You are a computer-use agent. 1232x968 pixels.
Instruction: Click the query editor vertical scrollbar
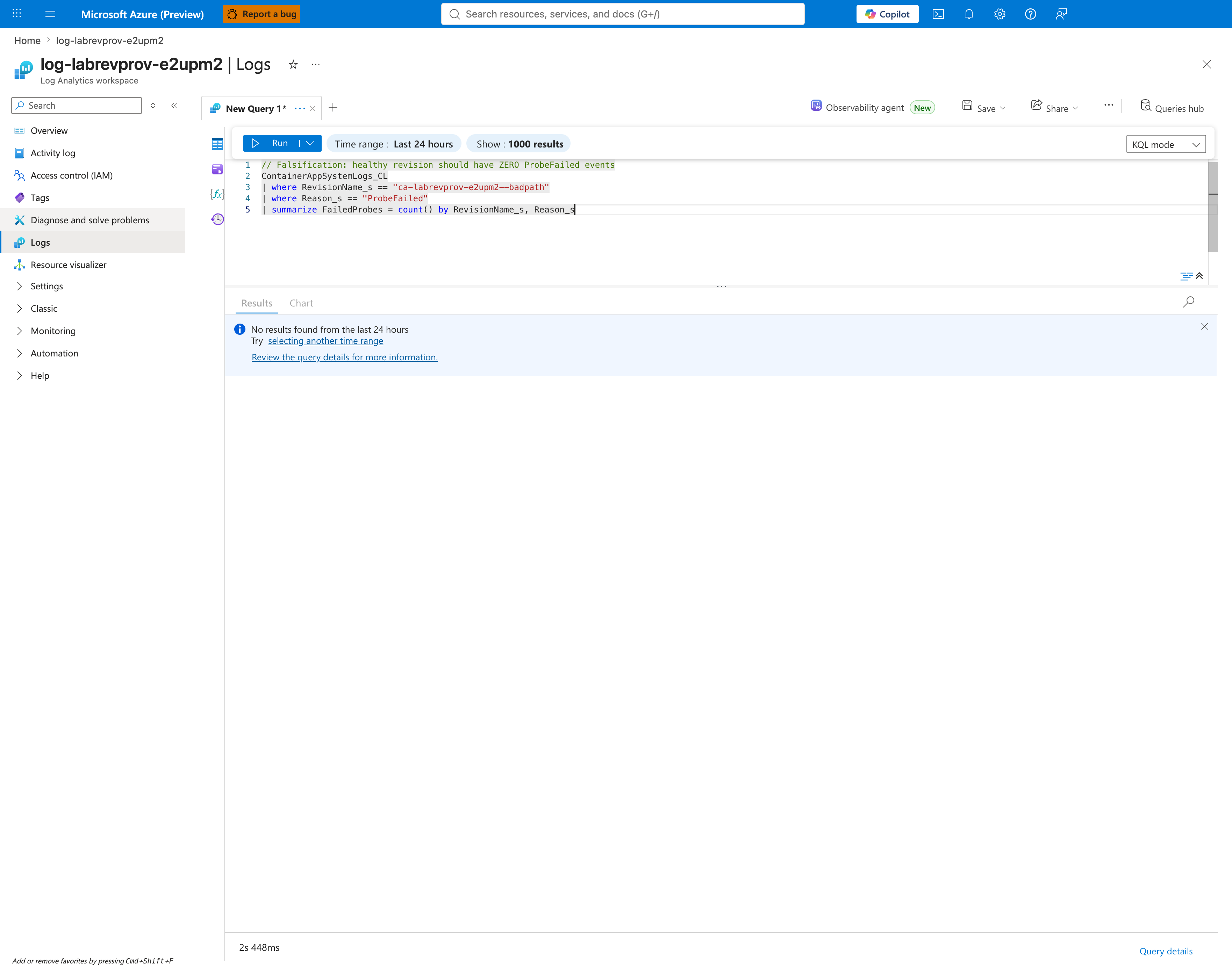pyautogui.click(x=1213, y=207)
